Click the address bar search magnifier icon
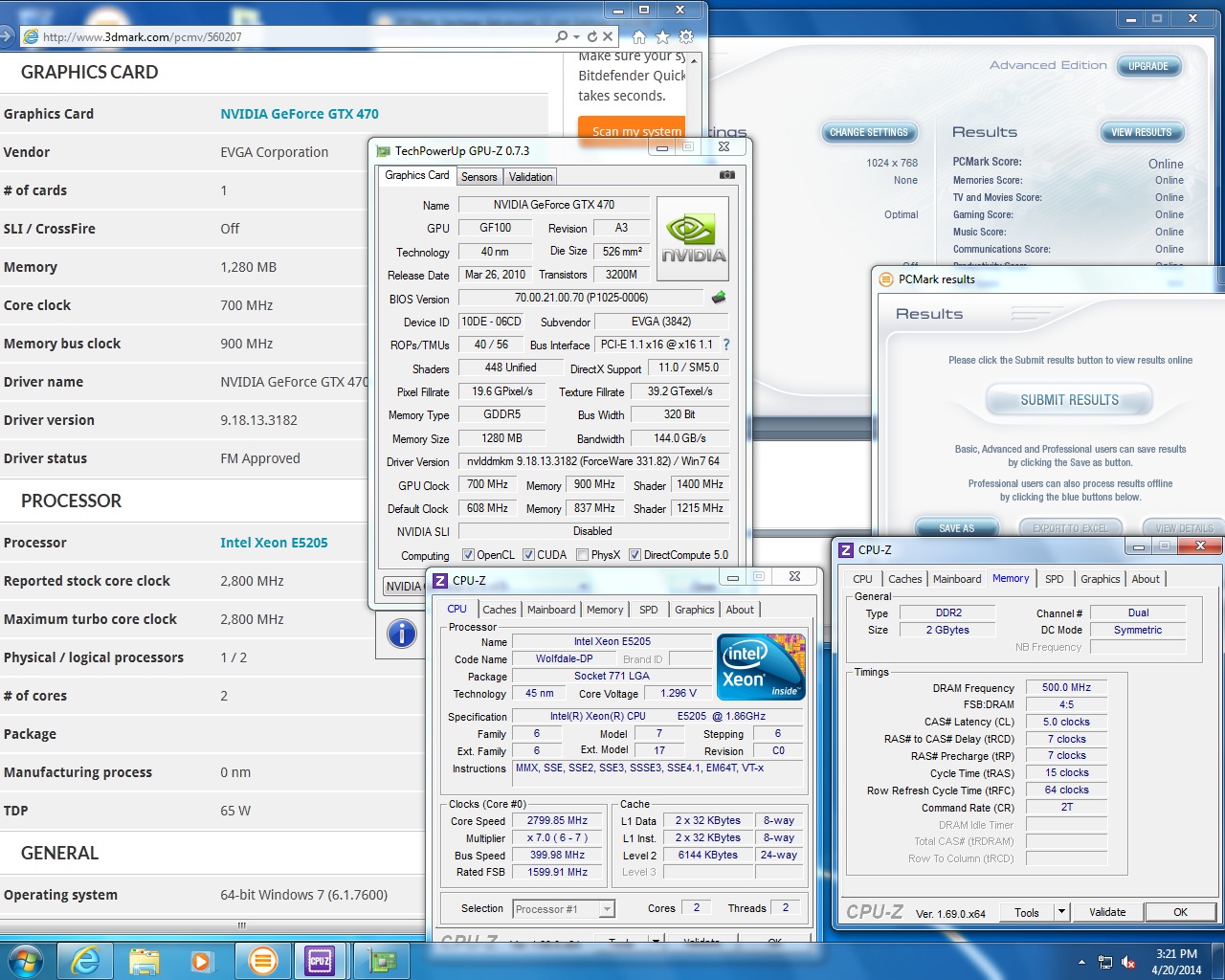The image size is (1225, 980). click(562, 36)
